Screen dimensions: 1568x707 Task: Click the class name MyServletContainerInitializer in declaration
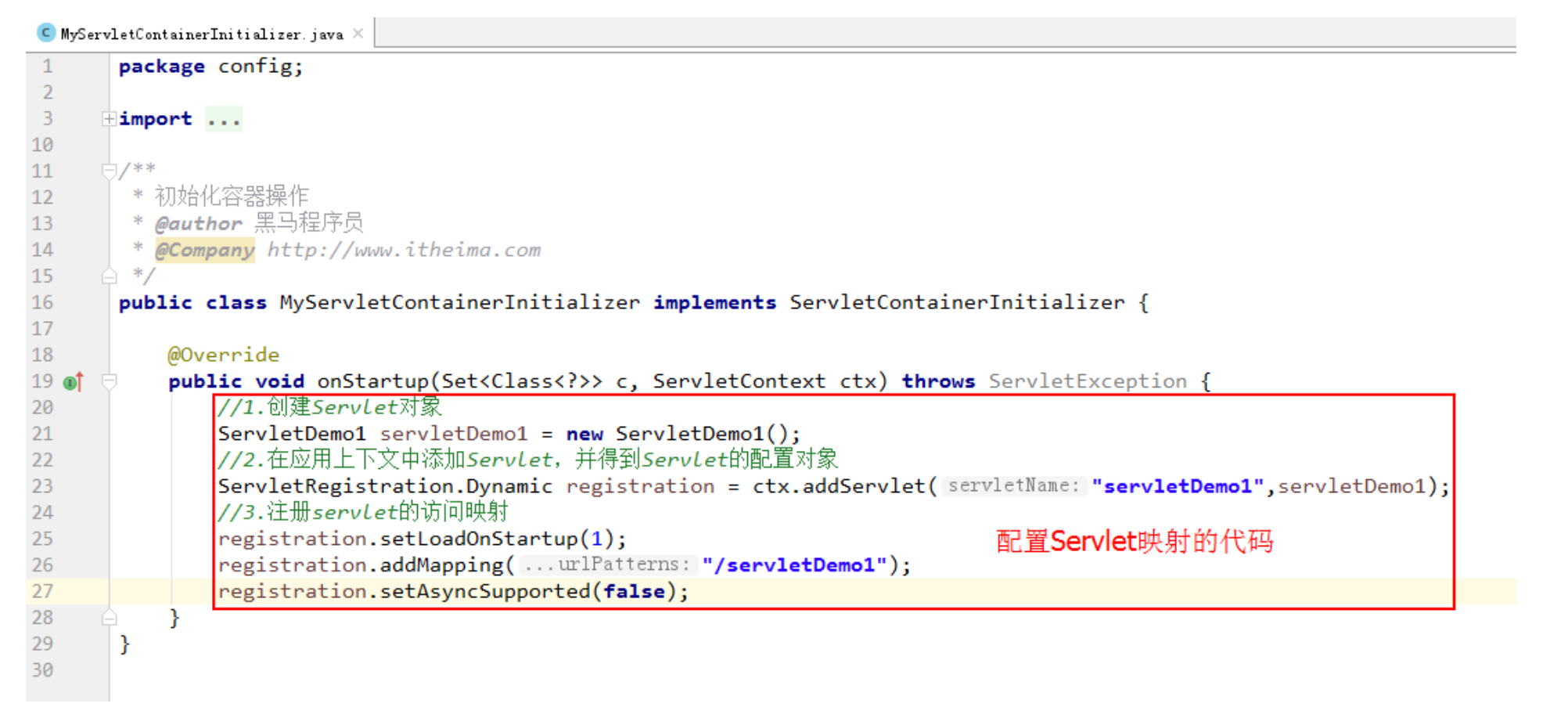459,302
